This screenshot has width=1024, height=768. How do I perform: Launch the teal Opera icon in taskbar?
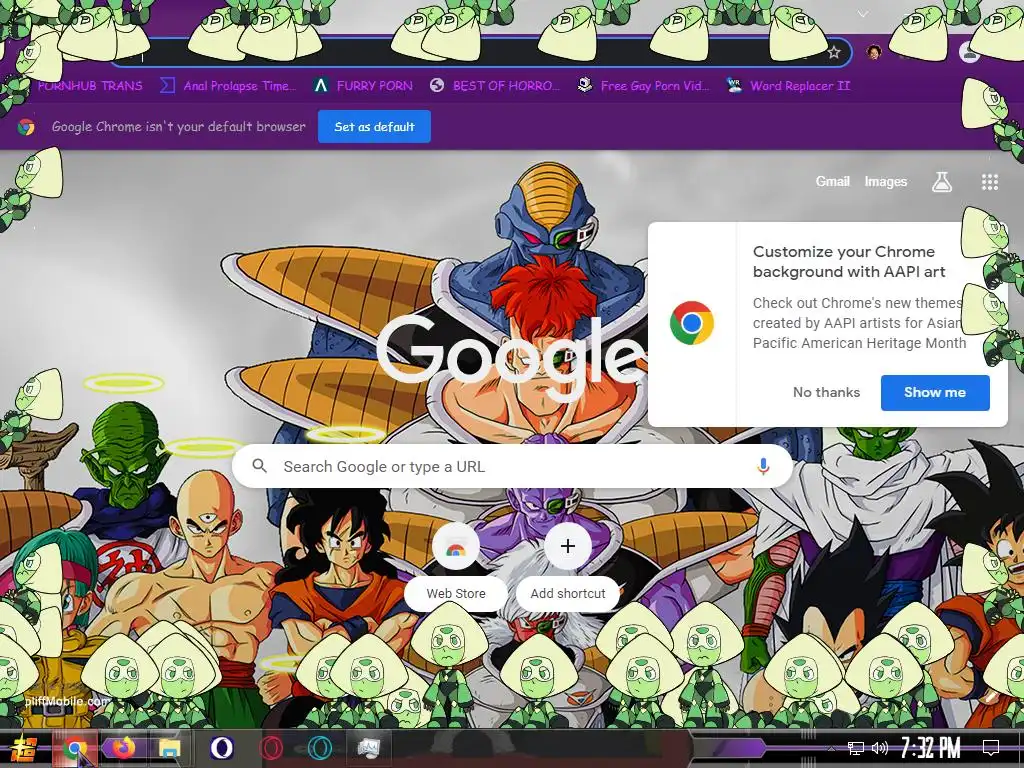[319, 748]
